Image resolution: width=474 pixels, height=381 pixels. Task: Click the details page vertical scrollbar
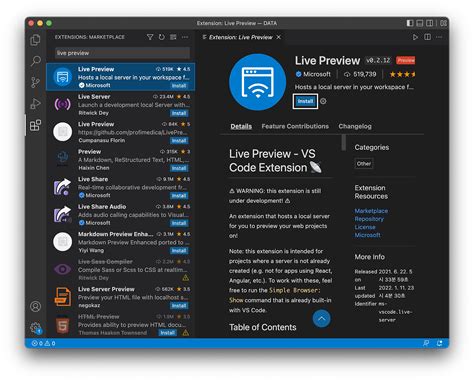[344, 143]
